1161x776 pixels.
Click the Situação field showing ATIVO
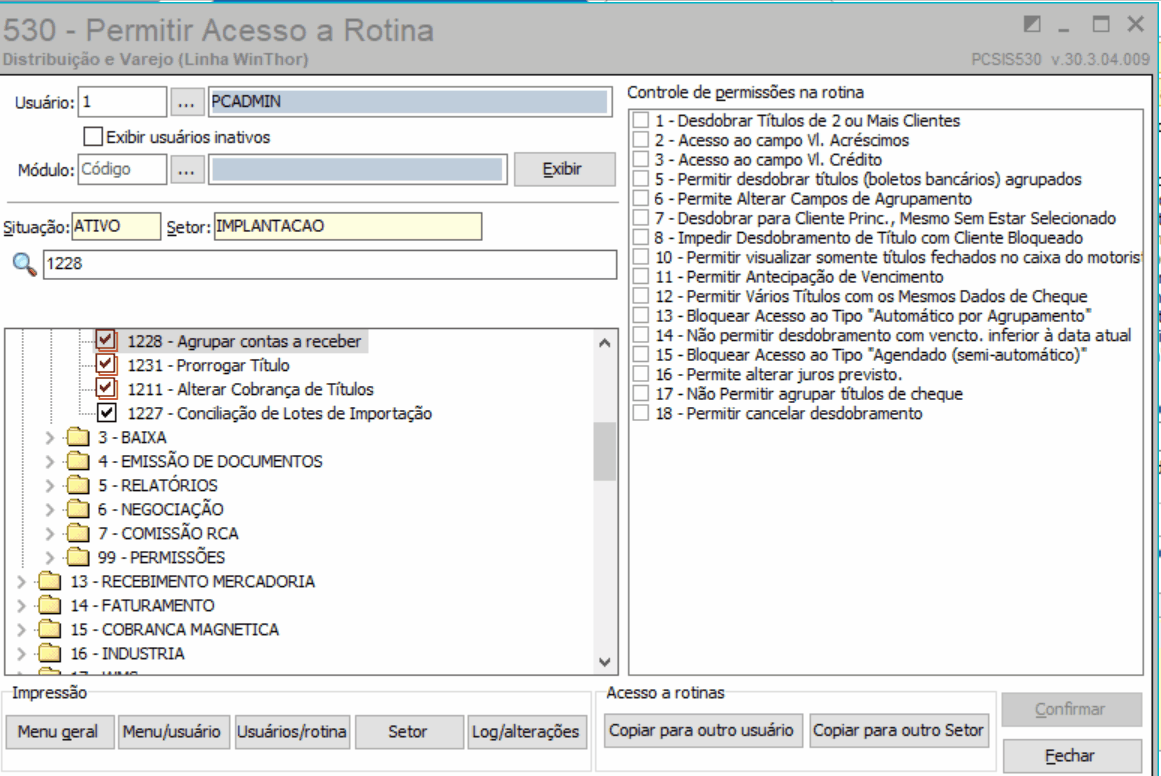116,227
